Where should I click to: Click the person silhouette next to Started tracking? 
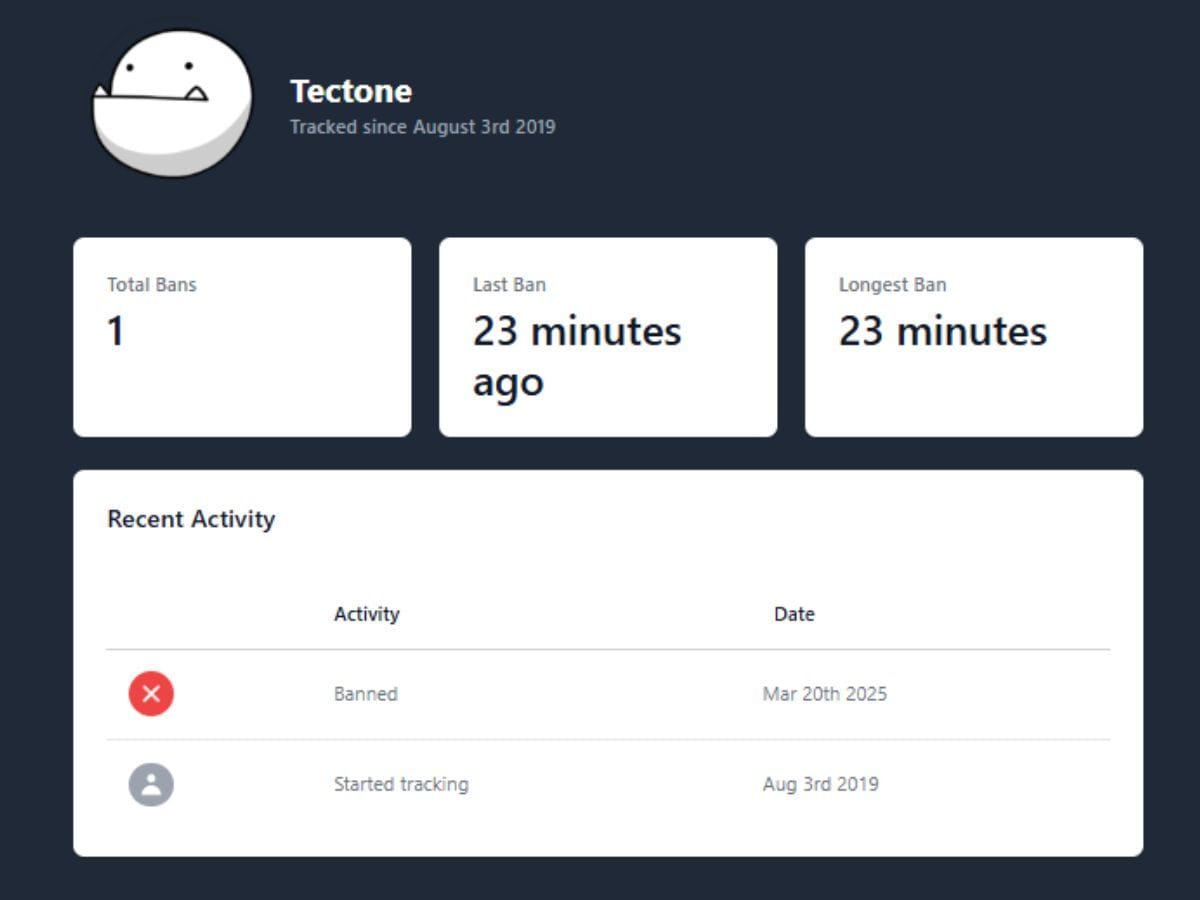click(150, 784)
